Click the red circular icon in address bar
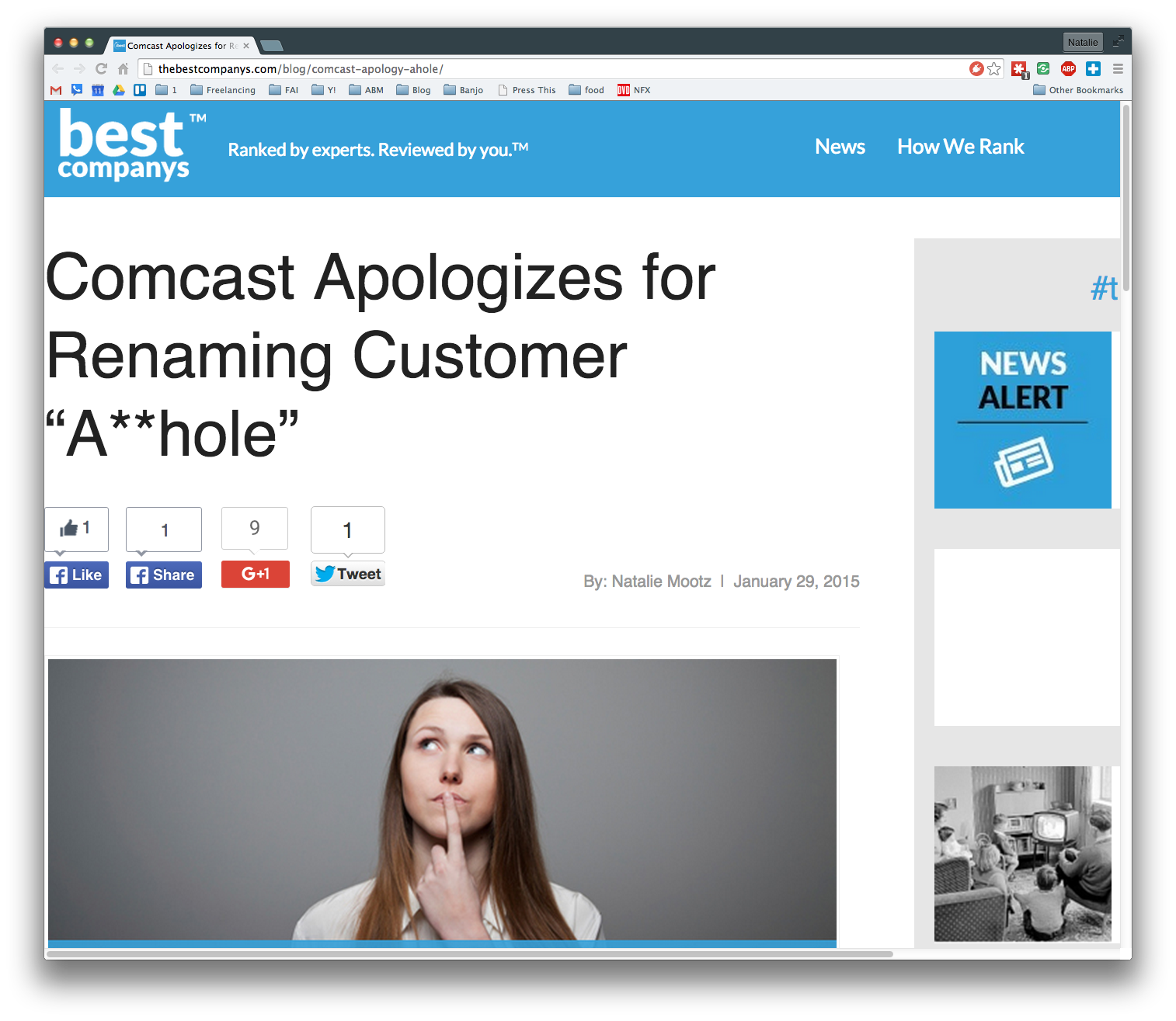1176x1021 pixels. 976,69
